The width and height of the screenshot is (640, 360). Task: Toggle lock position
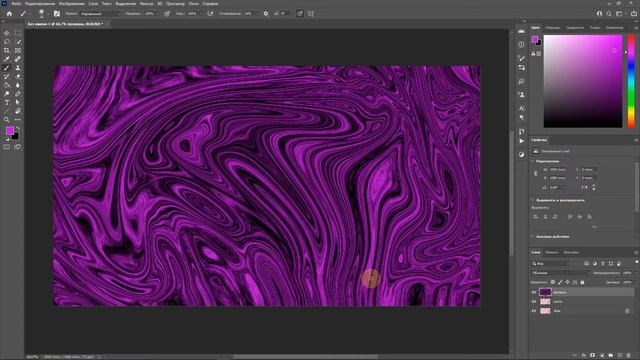point(567,282)
